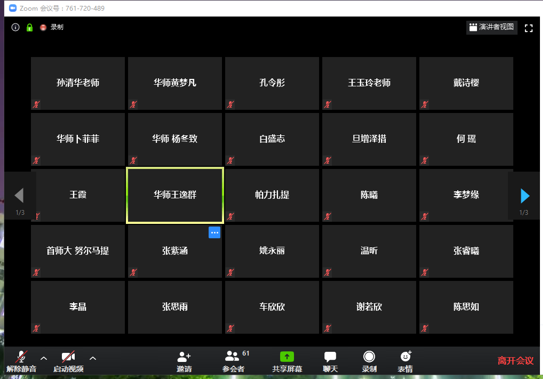Click muted mic icon on 温昕 tile
The height and width of the screenshot is (379, 543).
tap(328, 272)
